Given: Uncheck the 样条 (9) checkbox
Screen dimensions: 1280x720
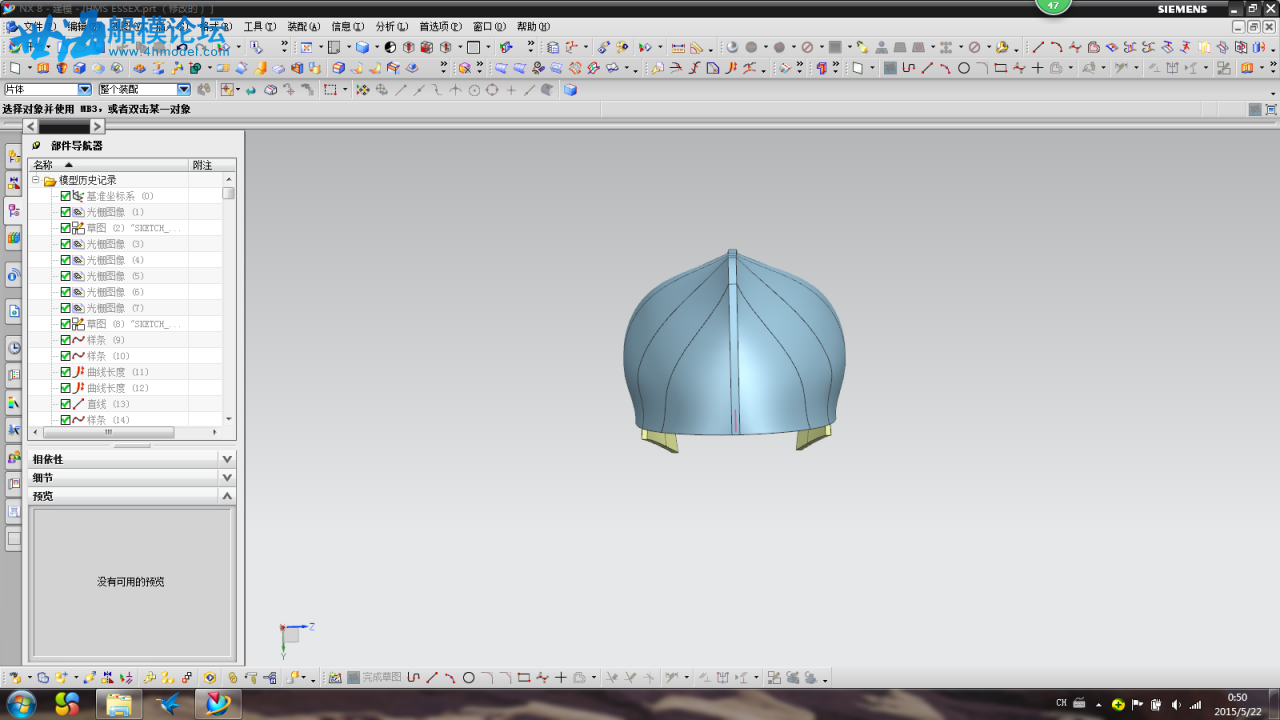Looking at the screenshot, I should (66, 340).
